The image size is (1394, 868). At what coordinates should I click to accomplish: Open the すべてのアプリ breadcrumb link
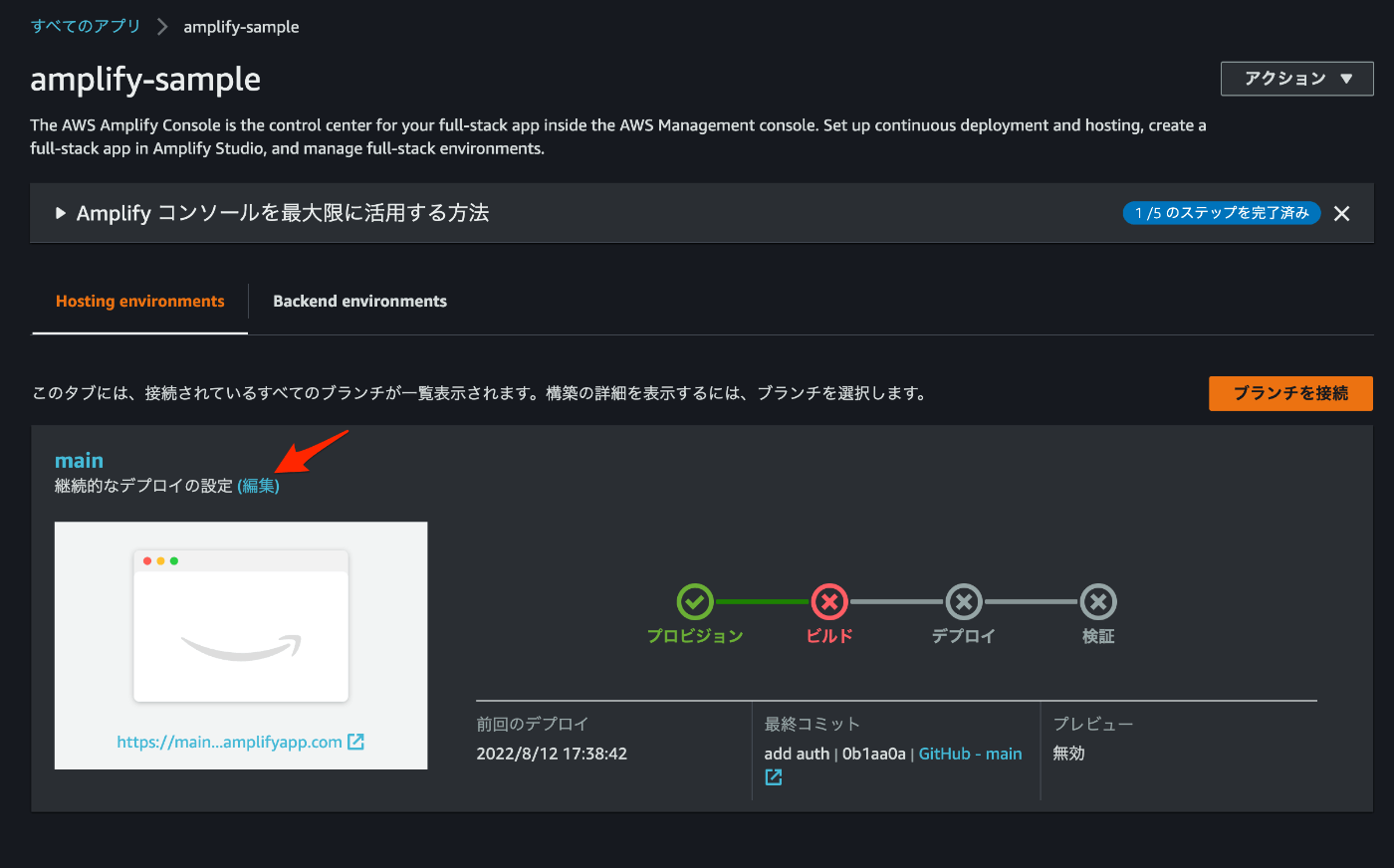(86, 26)
